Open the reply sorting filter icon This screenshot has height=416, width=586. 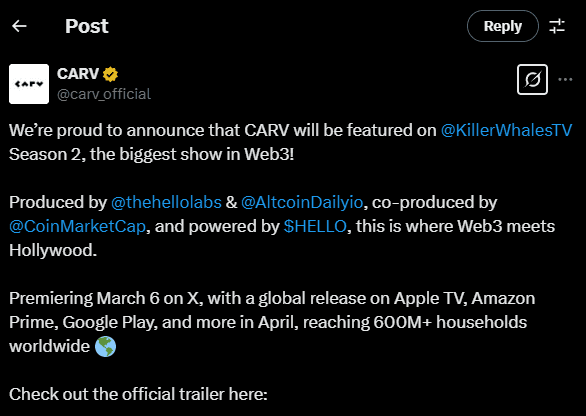click(x=557, y=26)
